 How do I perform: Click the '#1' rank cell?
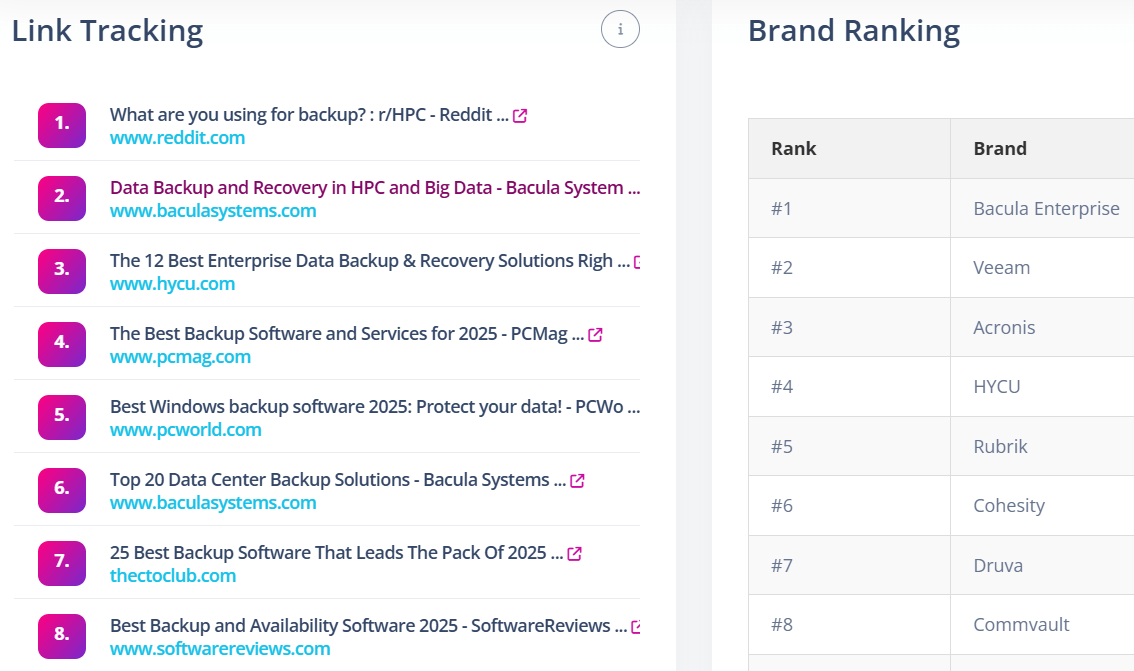(849, 208)
